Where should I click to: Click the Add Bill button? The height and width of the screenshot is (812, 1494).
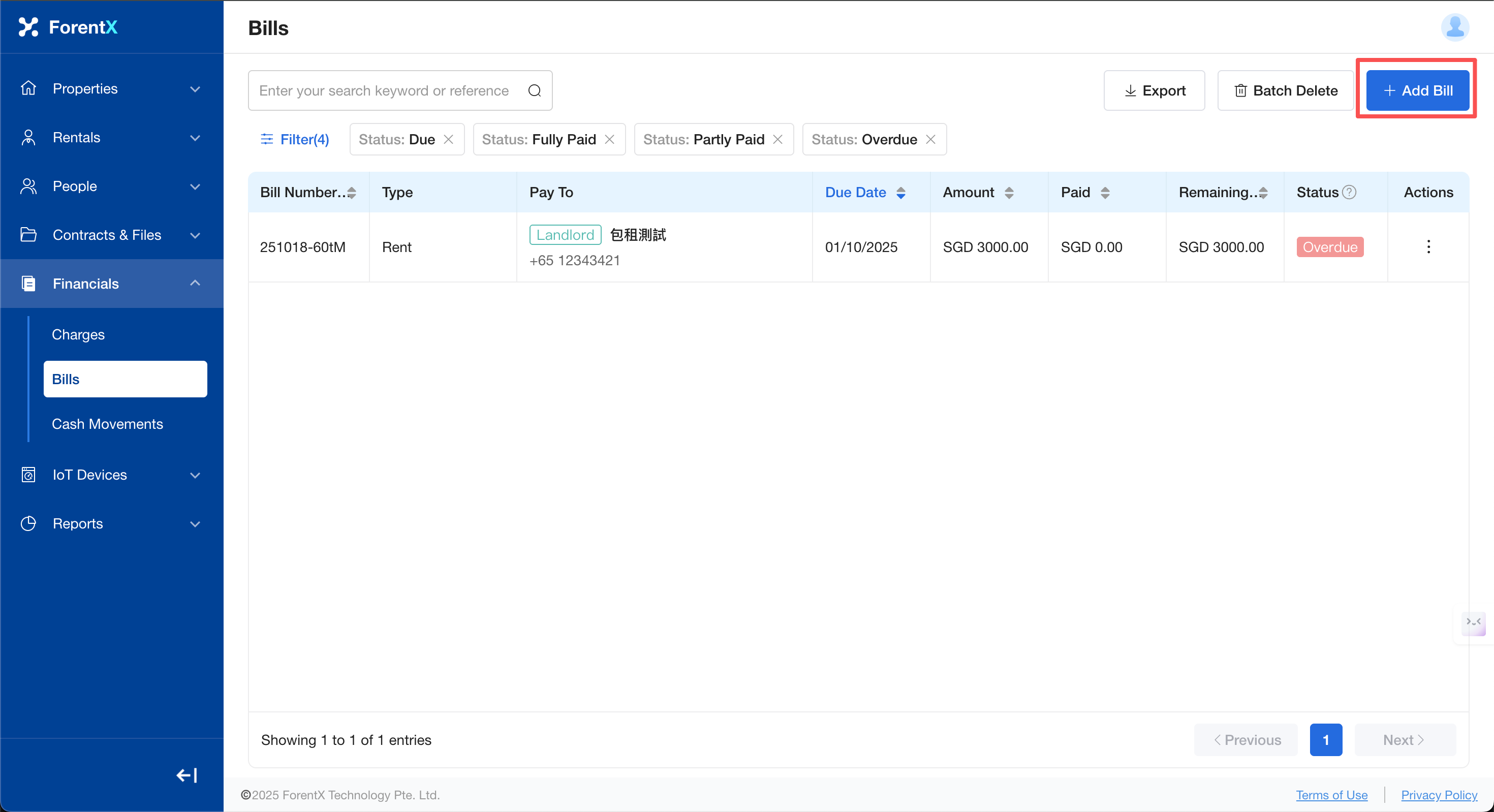[x=1417, y=90]
